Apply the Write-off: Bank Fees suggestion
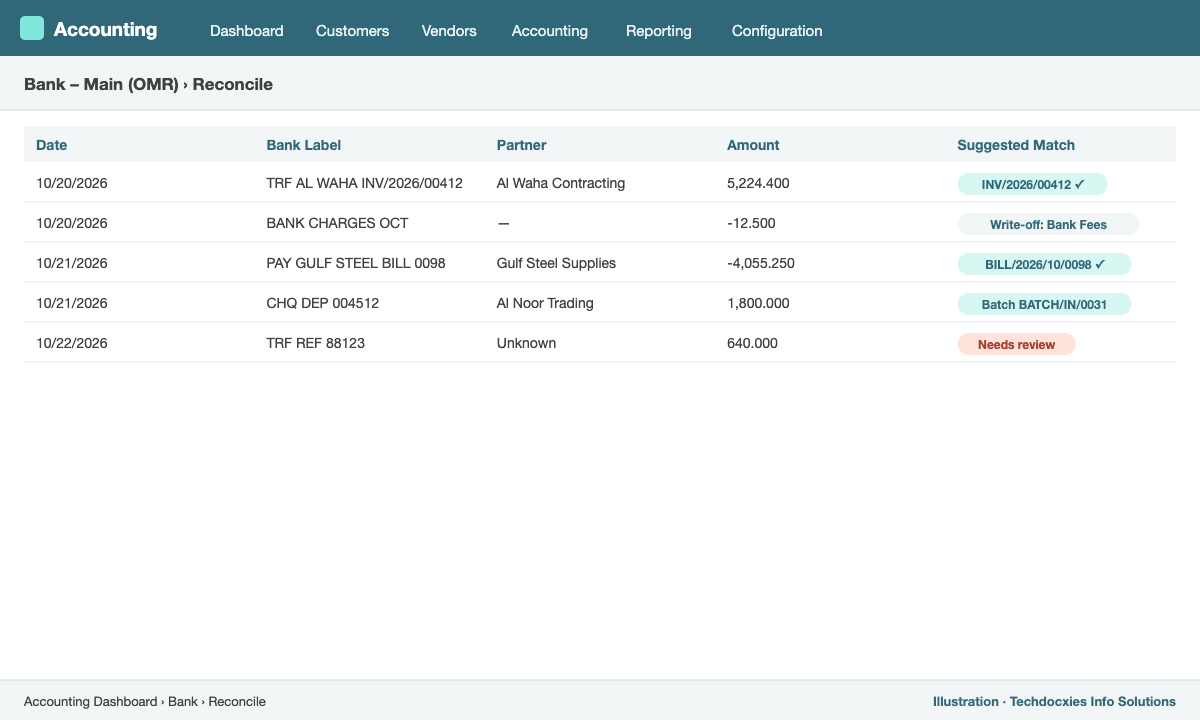This screenshot has width=1200, height=720. (1048, 224)
